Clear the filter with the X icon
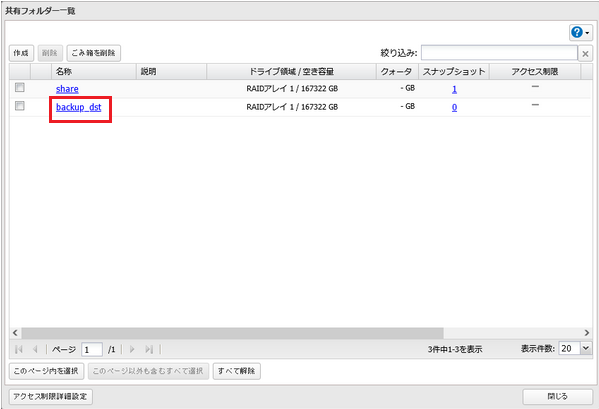The image size is (599, 409). (x=585, y=54)
